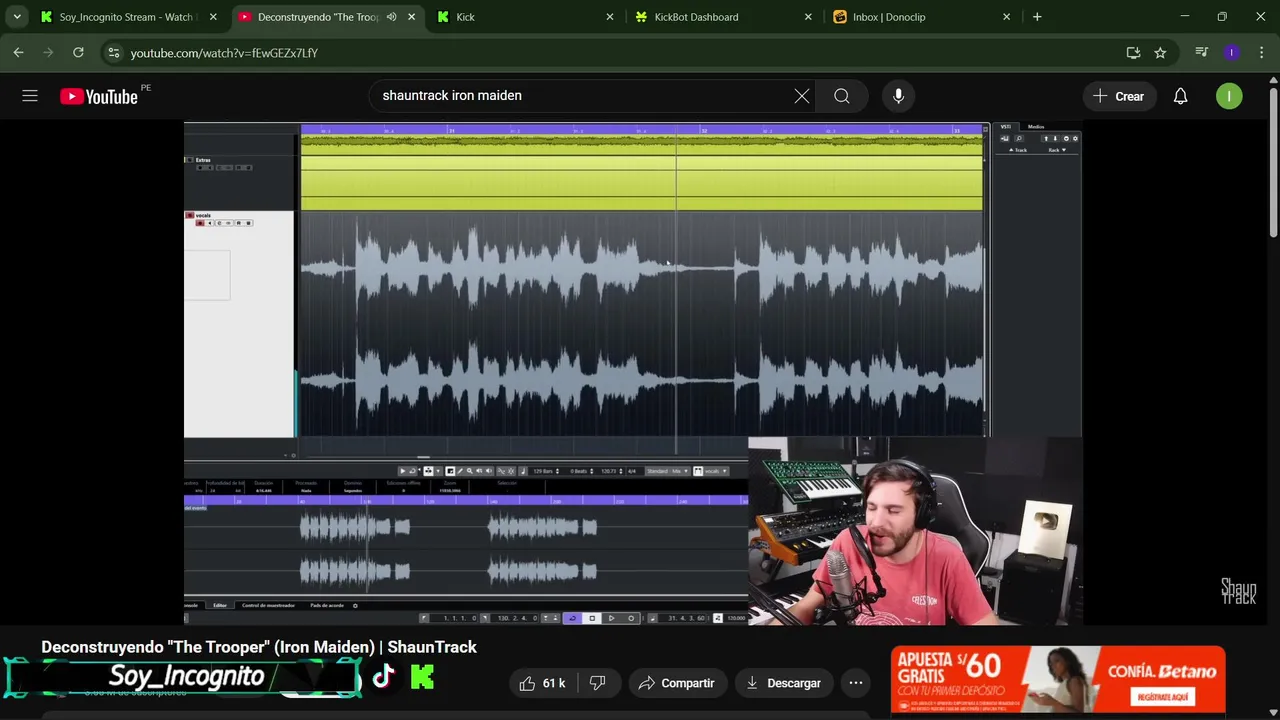1280x720 pixels.
Task: Adjust the 129 Bars stepper
Action: click(x=558, y=471)
